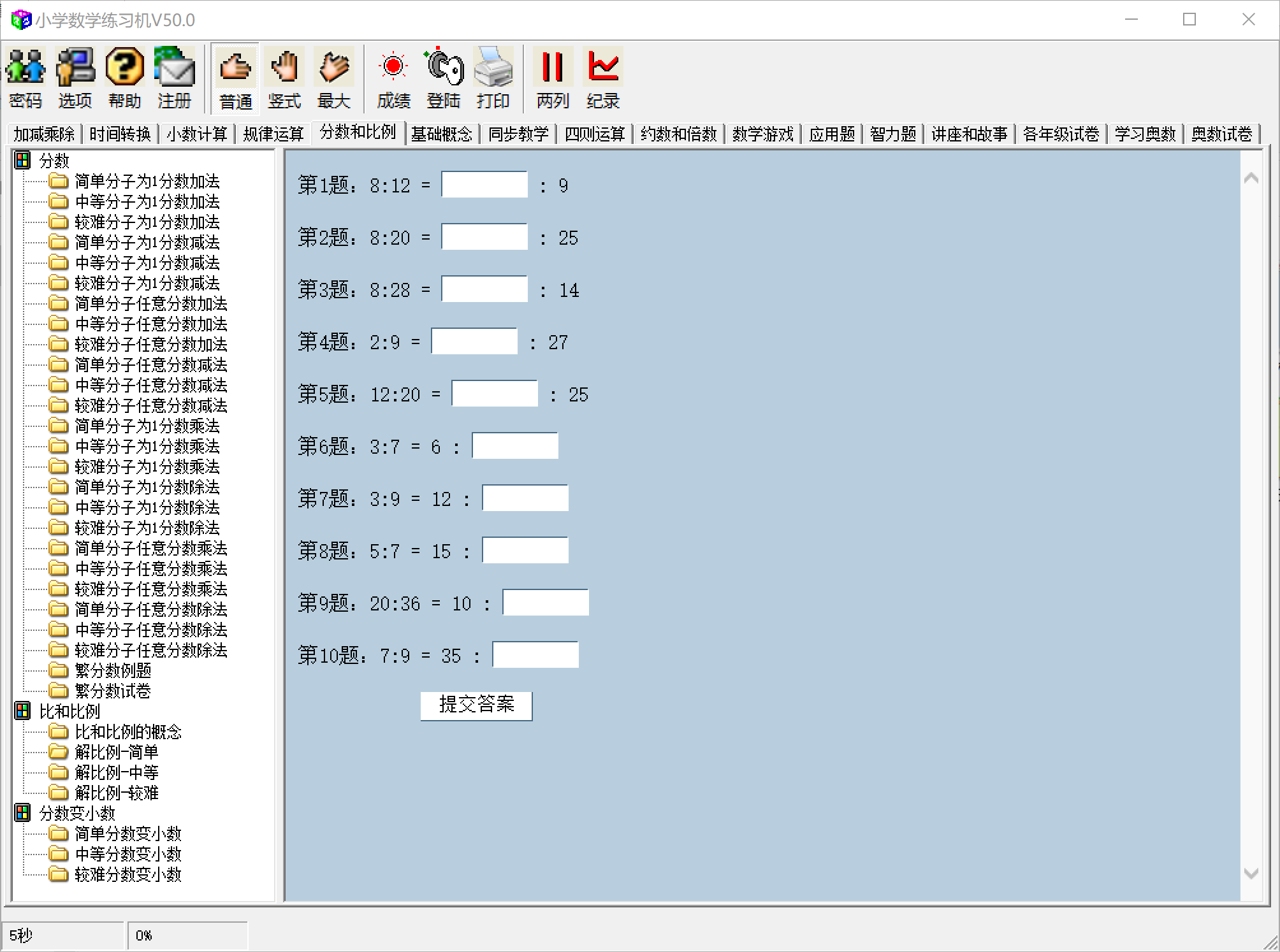
Task: Switch to the 数学游戏 tab
Action: 763,134
